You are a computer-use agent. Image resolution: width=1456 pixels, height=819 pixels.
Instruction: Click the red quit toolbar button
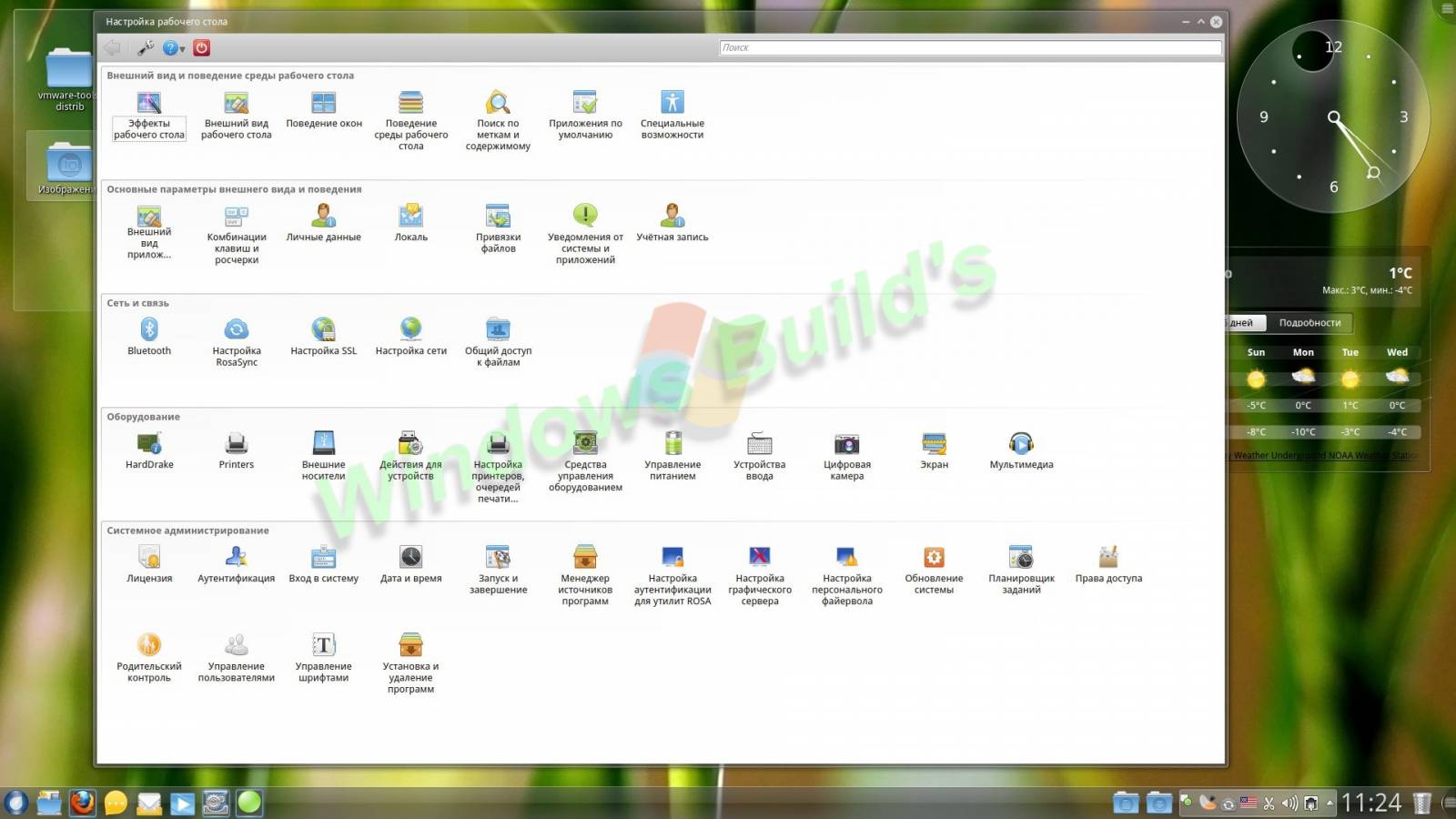(202, 48)
